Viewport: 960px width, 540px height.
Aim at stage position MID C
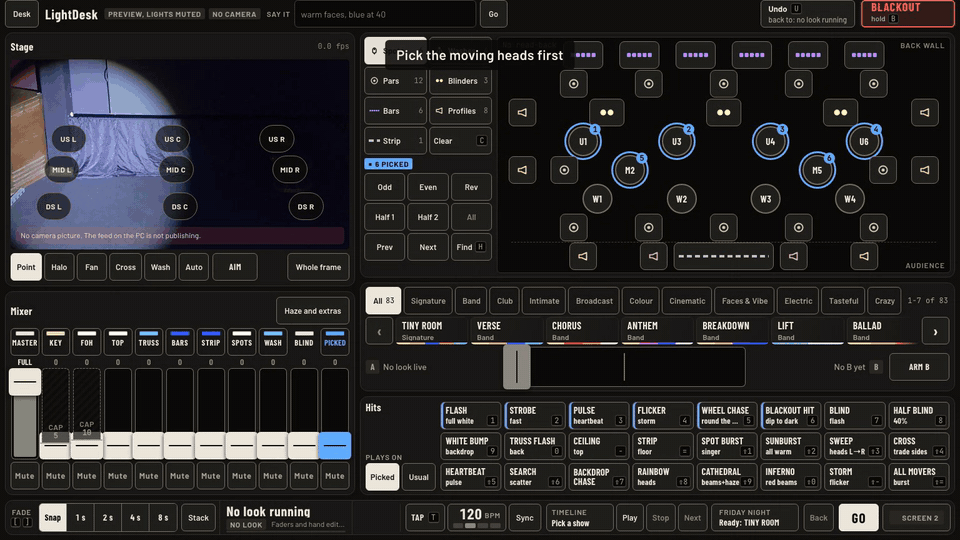176,170
